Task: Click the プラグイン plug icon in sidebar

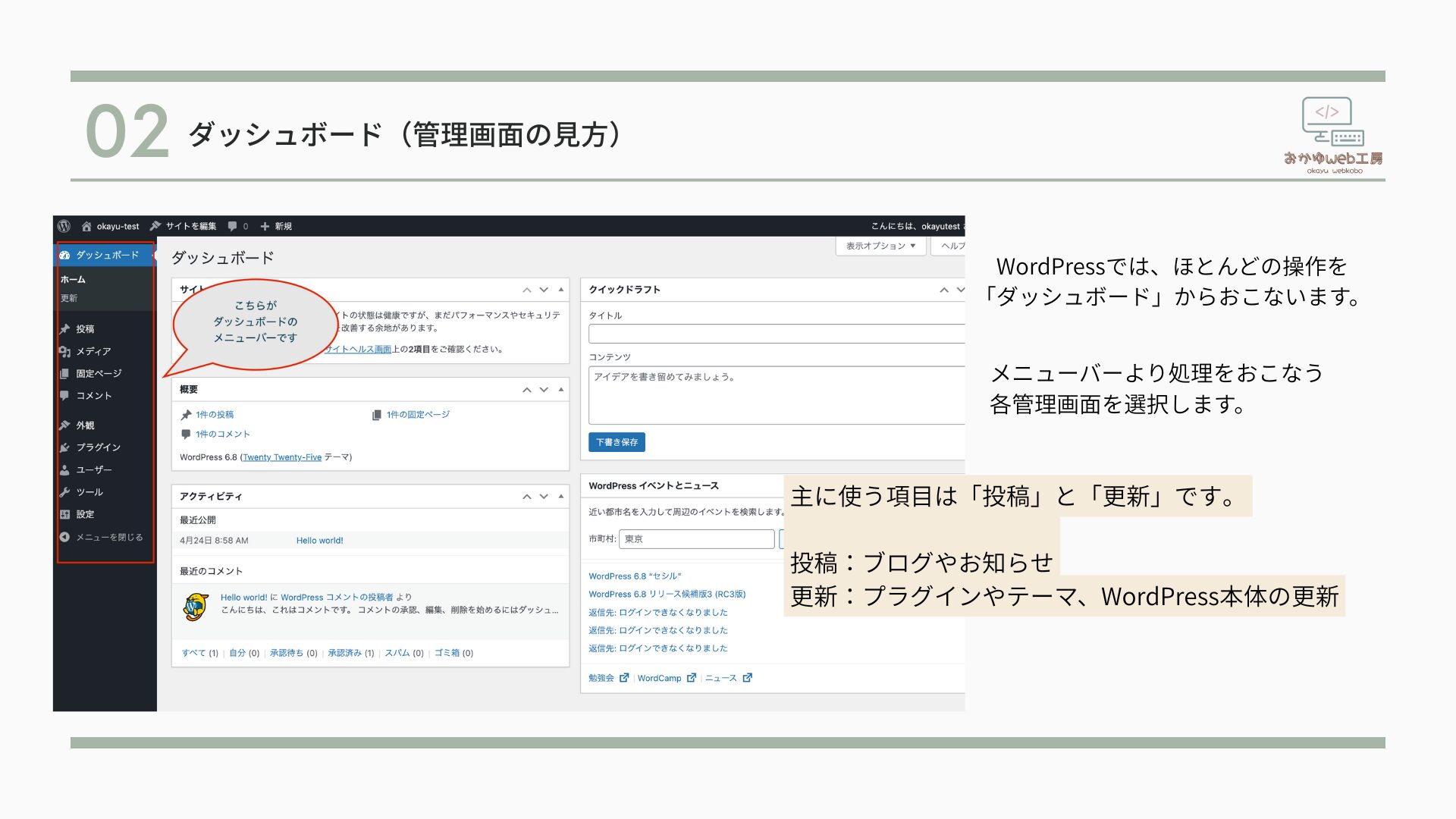Action: pos(64,447)
